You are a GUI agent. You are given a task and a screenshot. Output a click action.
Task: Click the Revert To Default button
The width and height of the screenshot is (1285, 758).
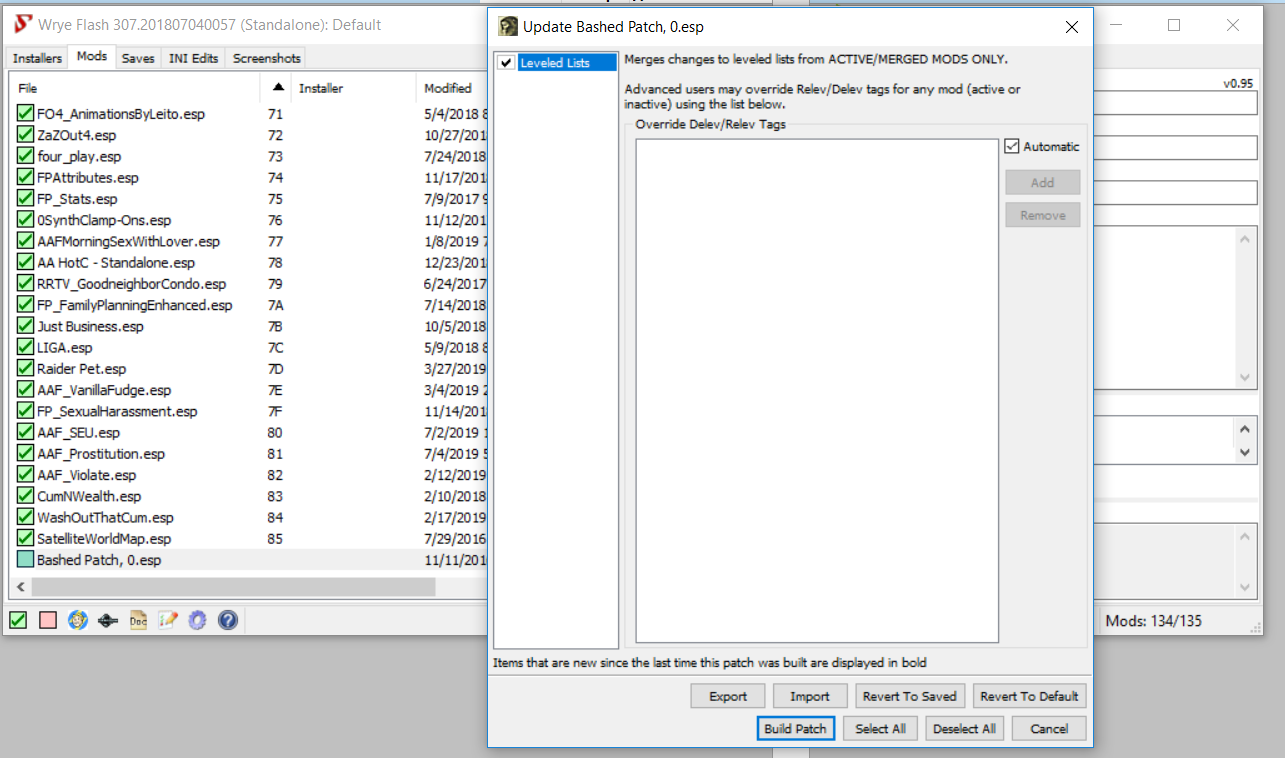click(x=1029, y=697)
